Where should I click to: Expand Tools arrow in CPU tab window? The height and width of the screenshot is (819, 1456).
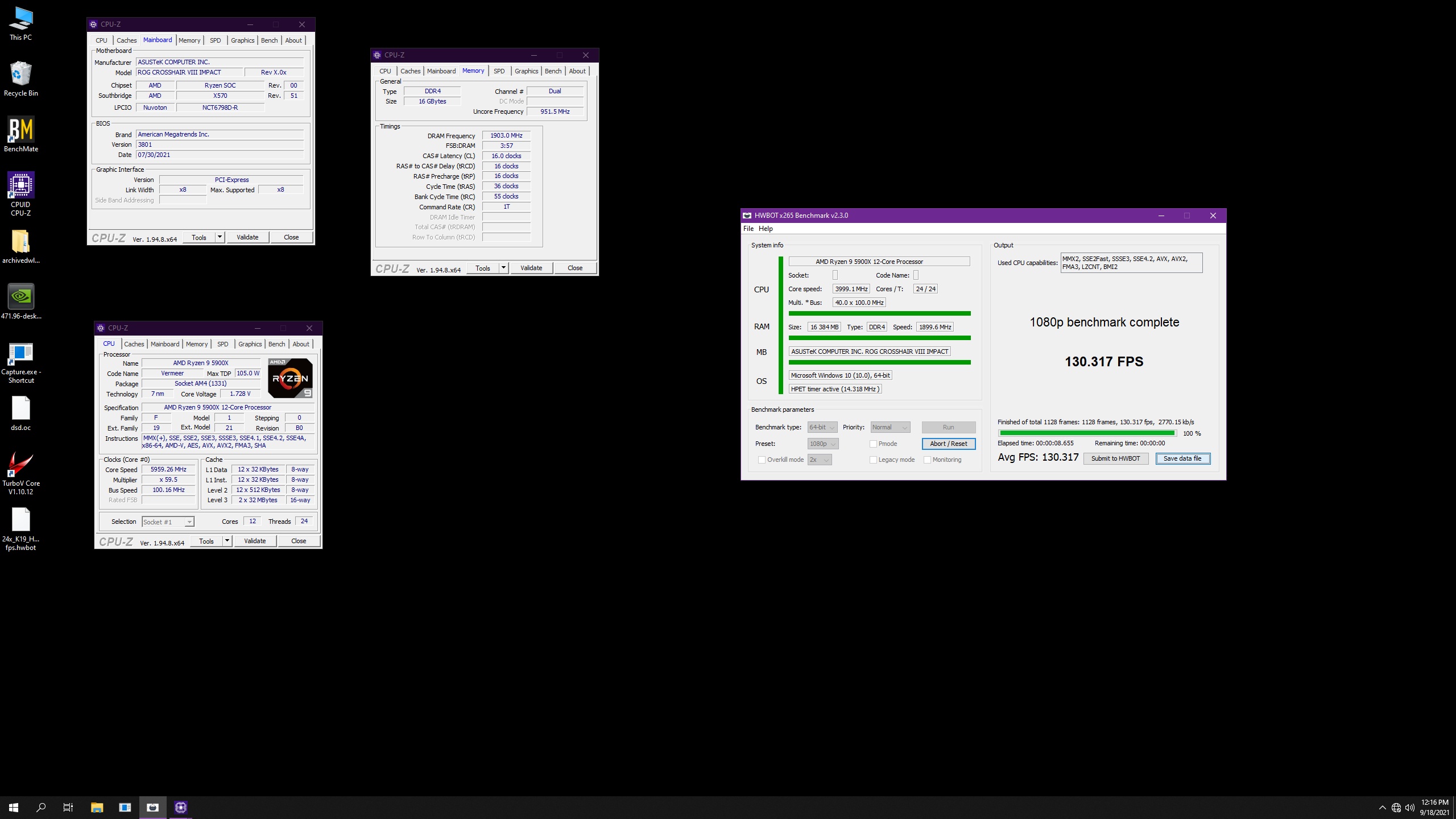[x=227, y=541]
